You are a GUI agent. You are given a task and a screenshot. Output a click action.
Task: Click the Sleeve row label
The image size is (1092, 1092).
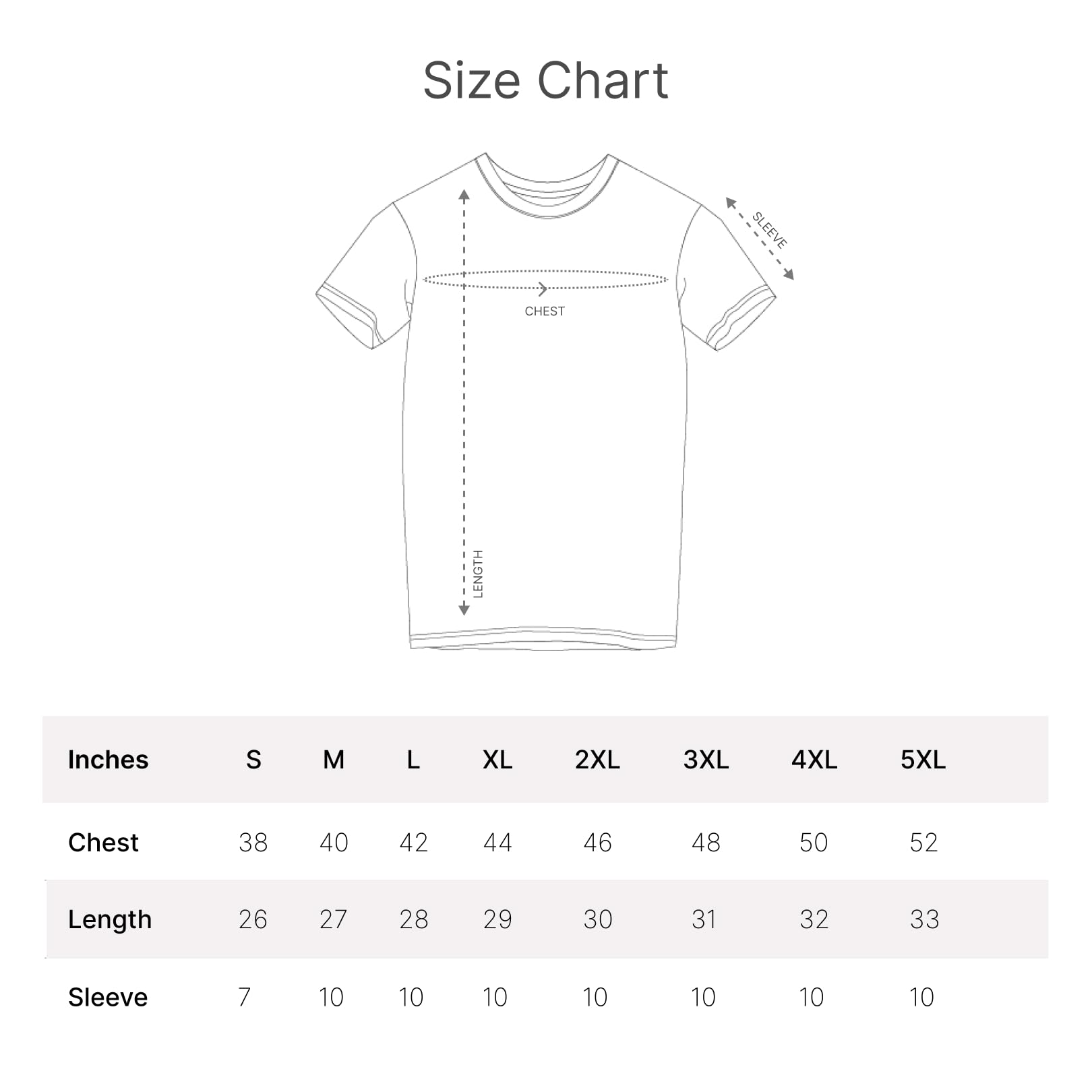click(108, 997)
